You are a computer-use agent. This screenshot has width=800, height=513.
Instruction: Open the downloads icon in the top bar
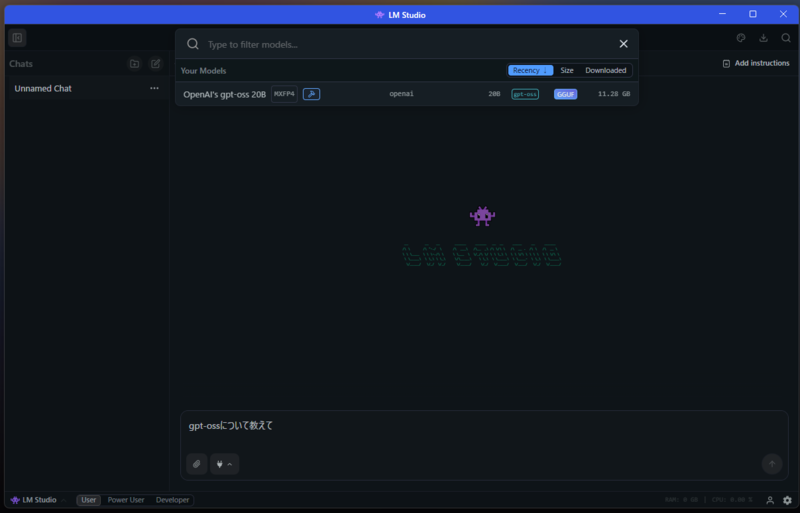pos(764,38)
